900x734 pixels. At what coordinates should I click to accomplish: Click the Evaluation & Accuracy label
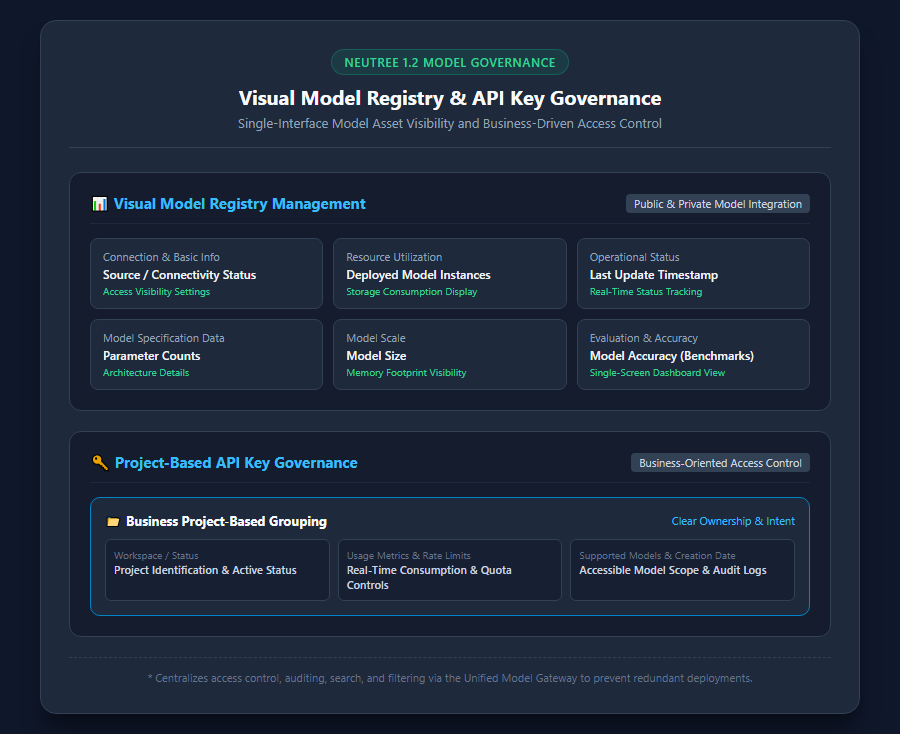[x=643, y=338]
